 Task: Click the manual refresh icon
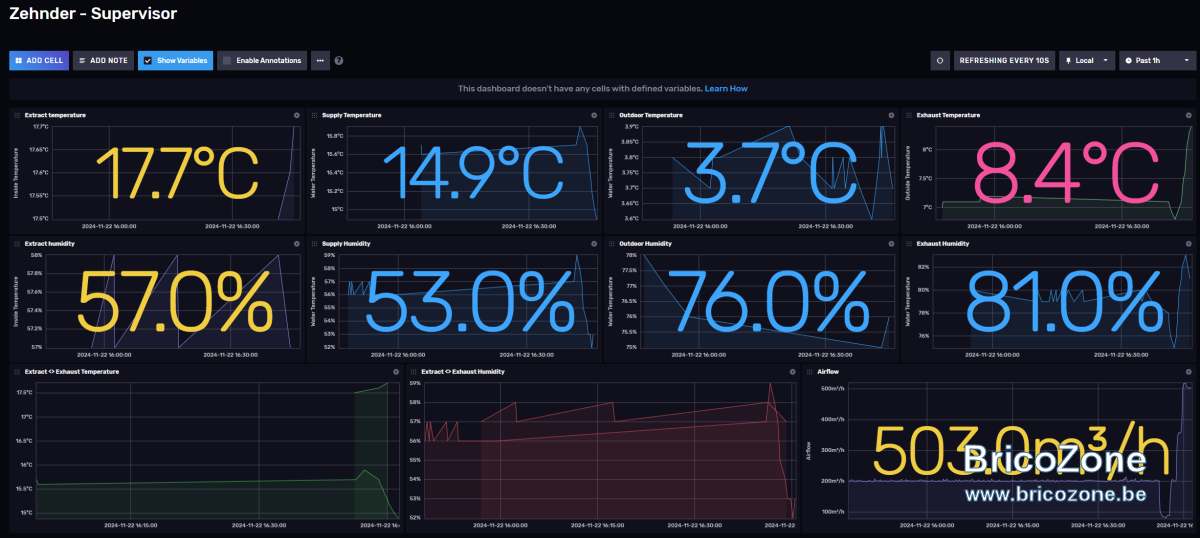(940, 60)
